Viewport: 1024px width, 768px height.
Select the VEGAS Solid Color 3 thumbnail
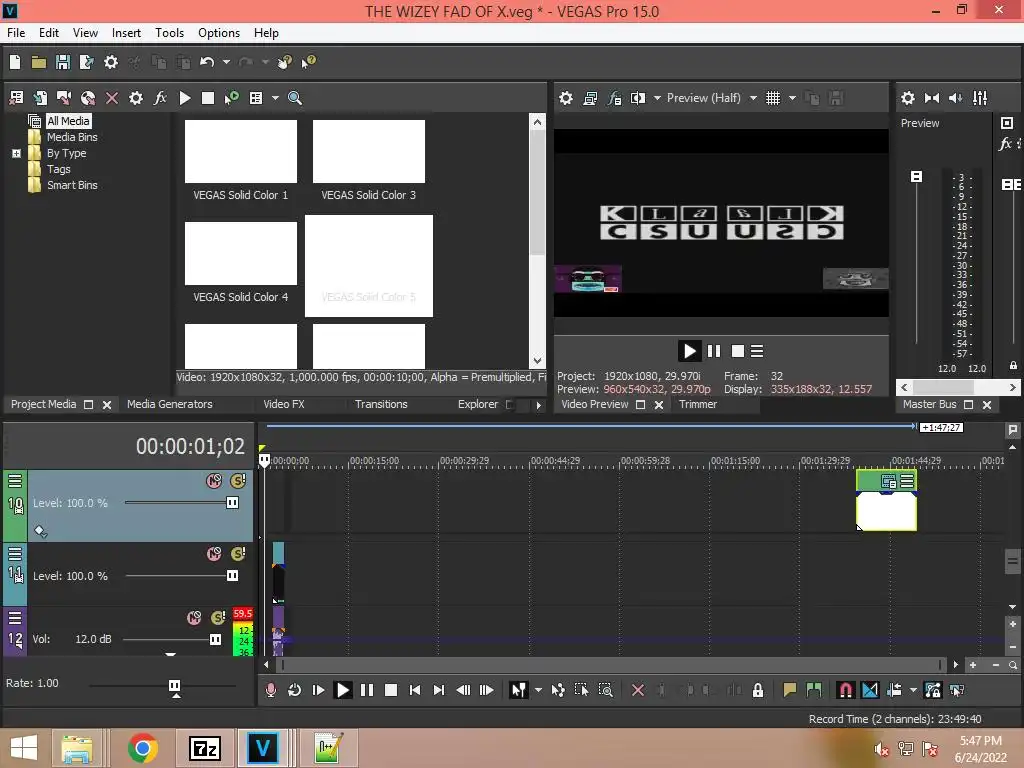(368, 152)
